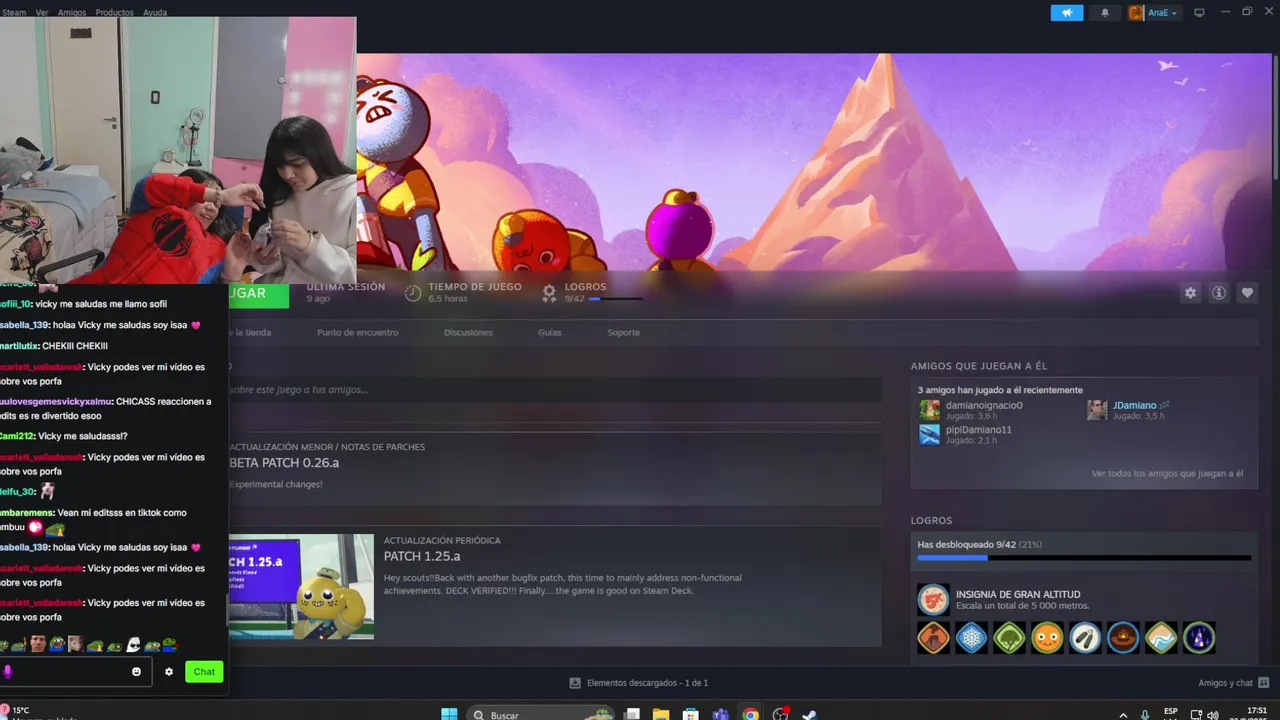This screenshot has height=720, width=1280.
Task: Open Insignia de Gran Altitud 5K badge
Action: click(933, 600)
